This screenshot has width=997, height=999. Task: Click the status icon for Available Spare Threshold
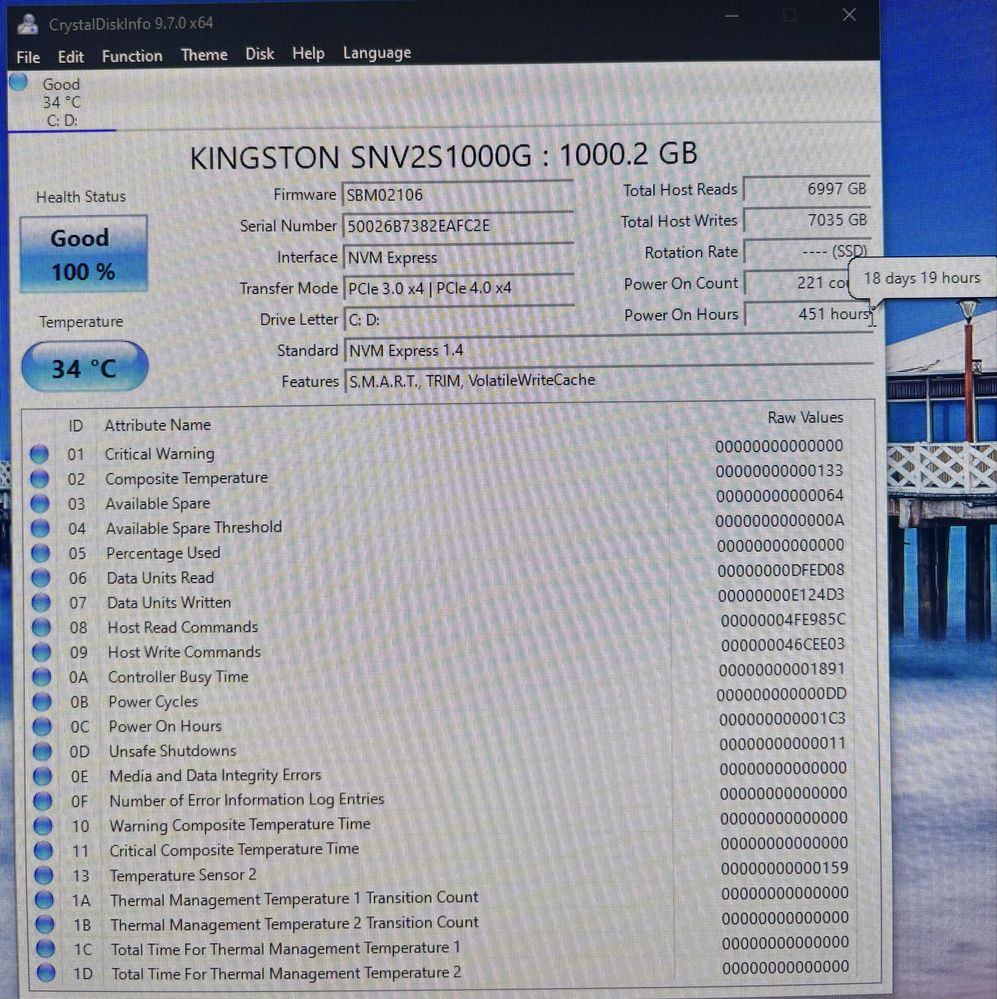[40, 528]
